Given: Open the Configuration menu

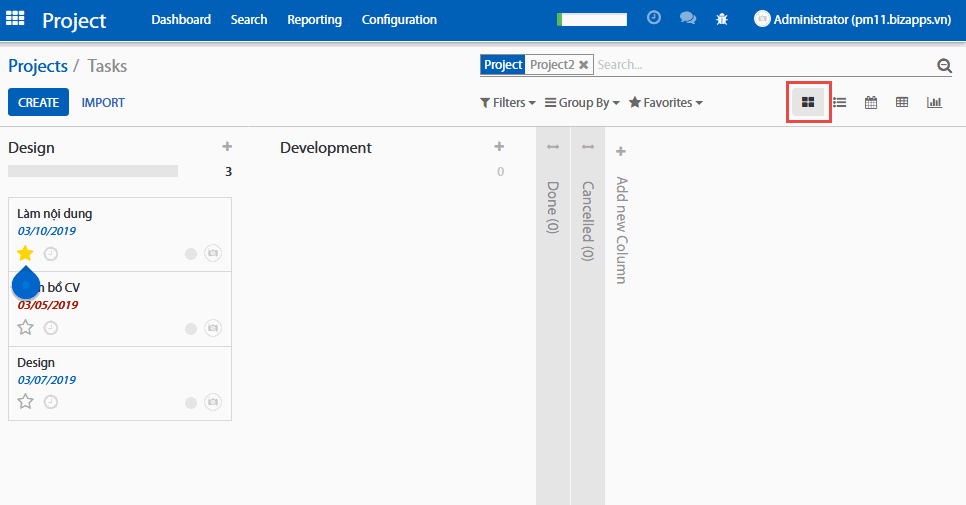Looking at the screenshot, I should pos(399,19).
